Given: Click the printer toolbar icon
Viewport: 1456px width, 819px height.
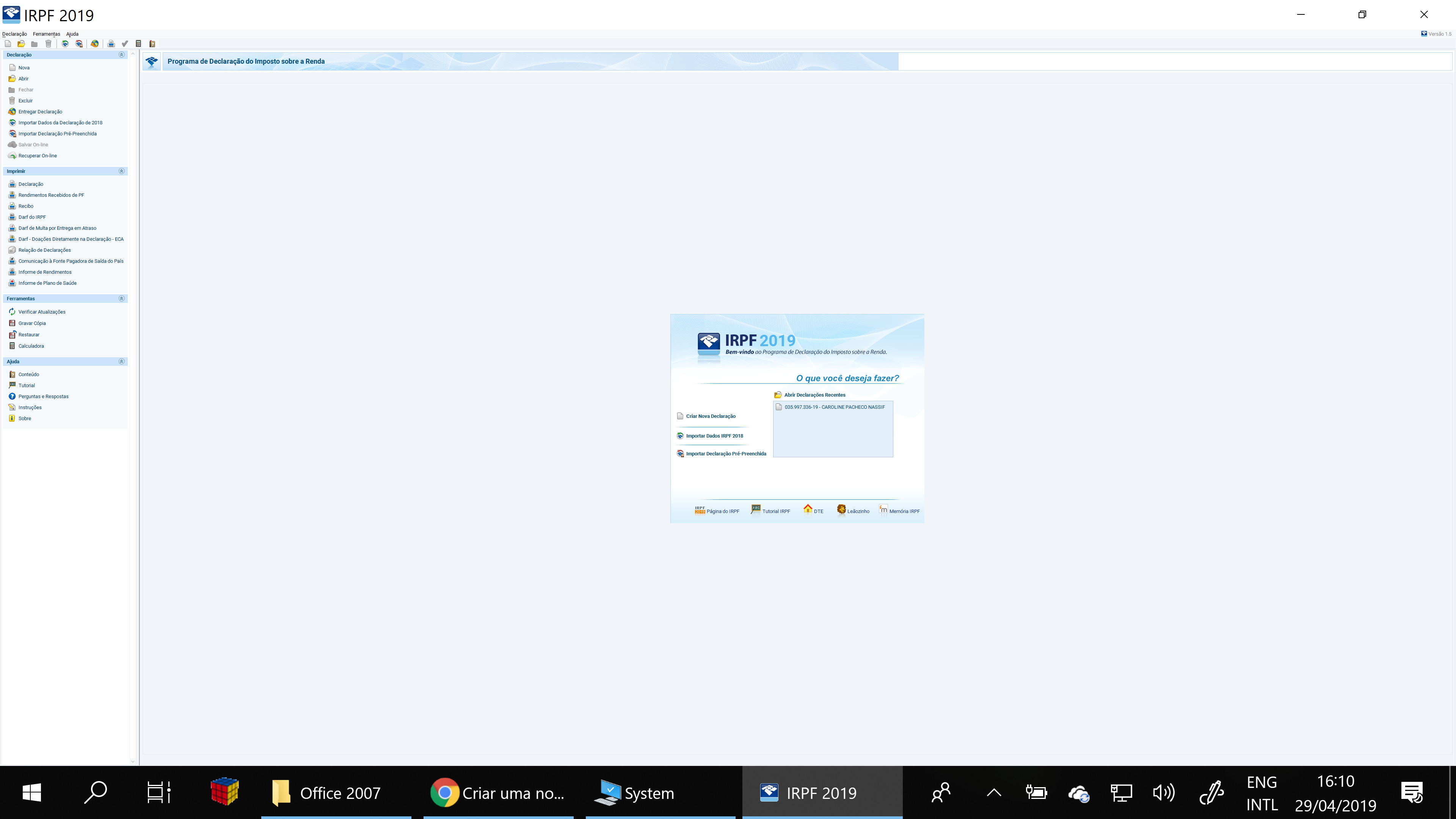Looking at the screenshot, I should tap(111, 44).
